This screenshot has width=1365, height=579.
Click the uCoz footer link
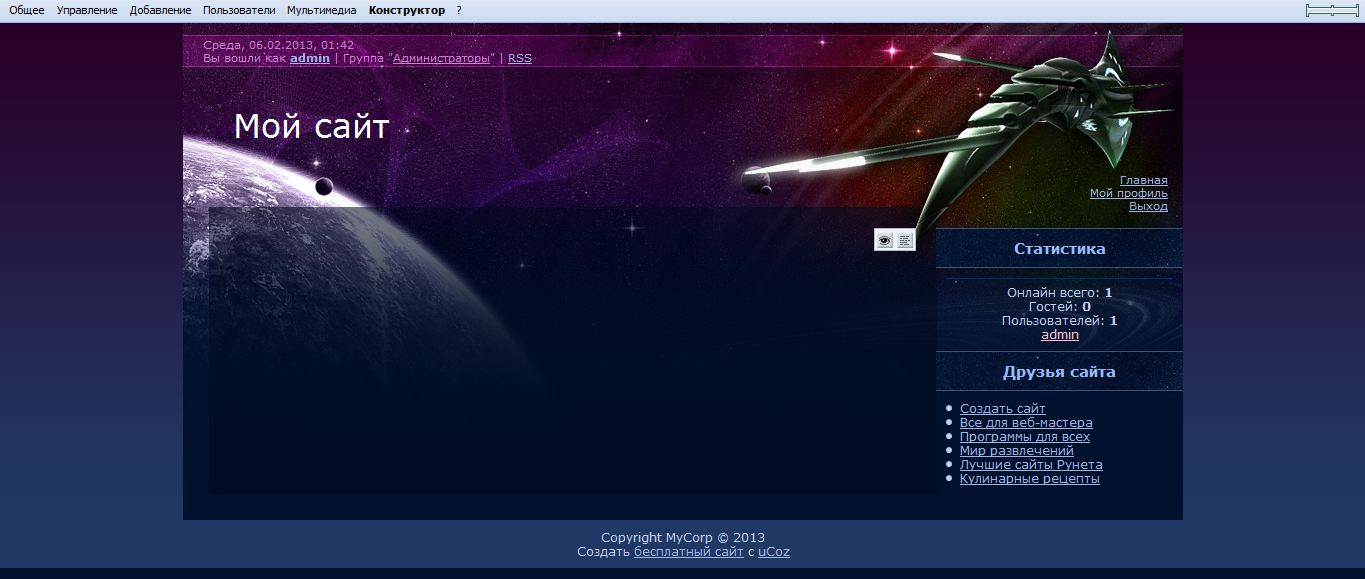click(x=774, y=551)
